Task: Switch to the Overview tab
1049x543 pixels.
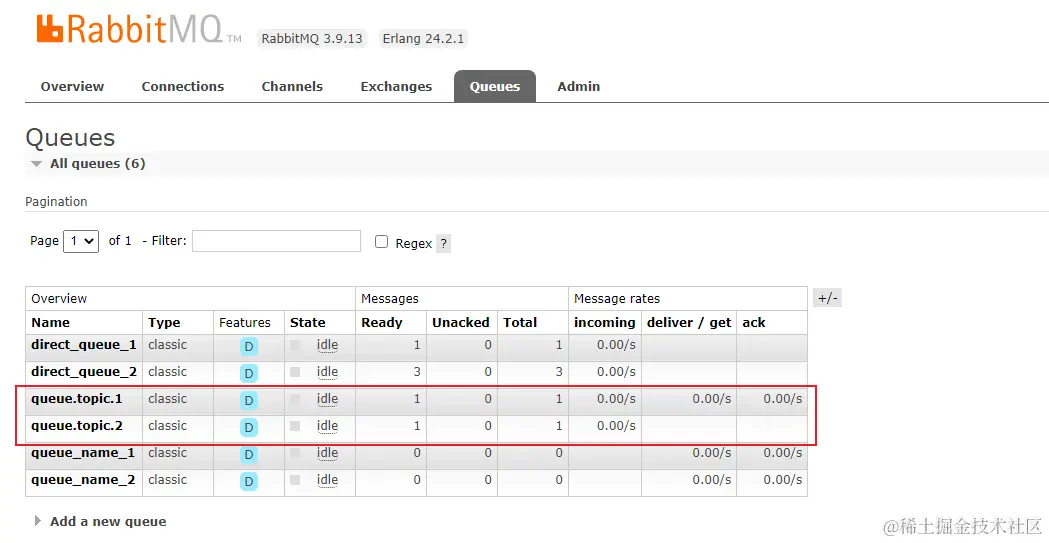Action: point(72,86)
